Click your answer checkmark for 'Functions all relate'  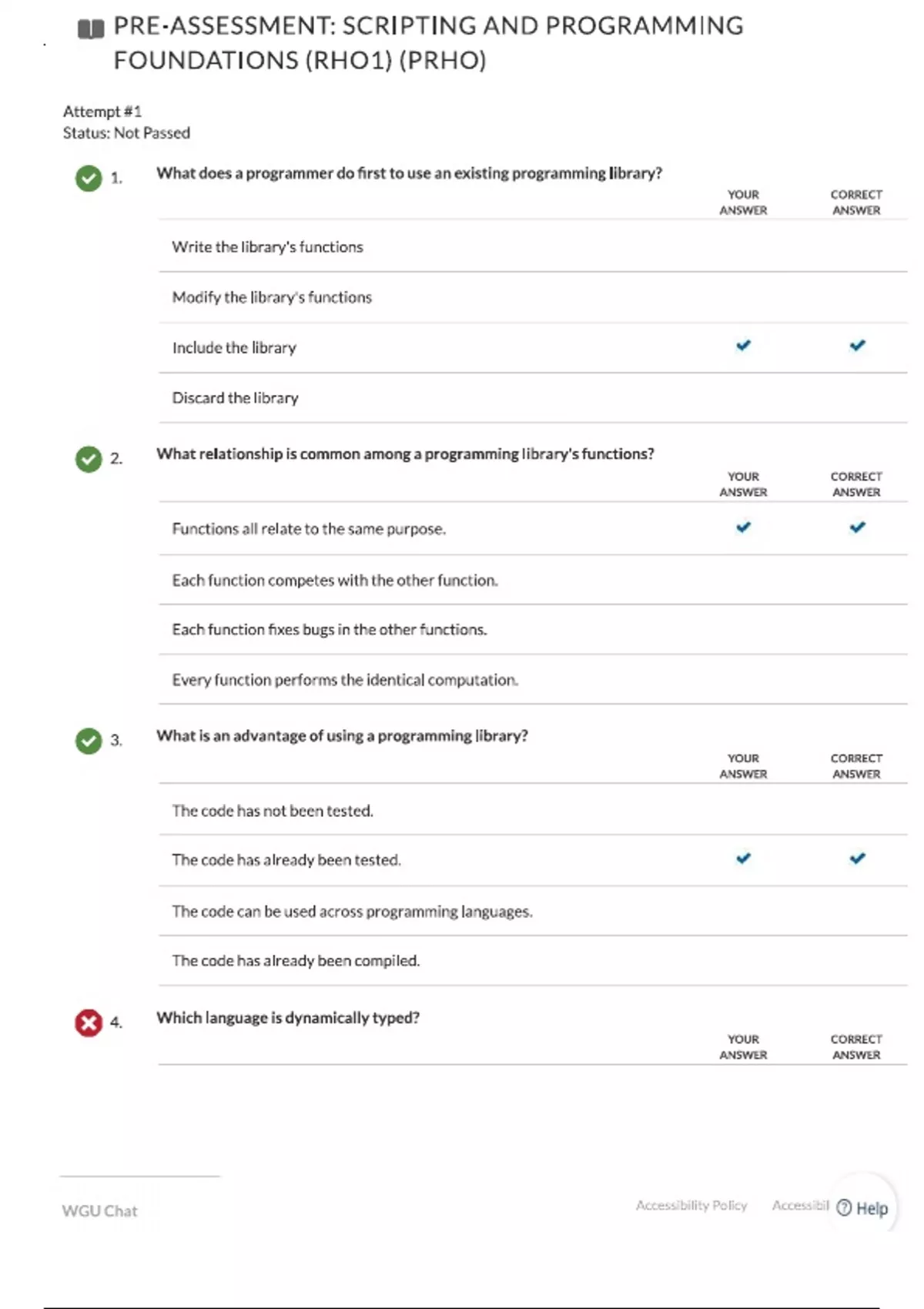point(743,527)
